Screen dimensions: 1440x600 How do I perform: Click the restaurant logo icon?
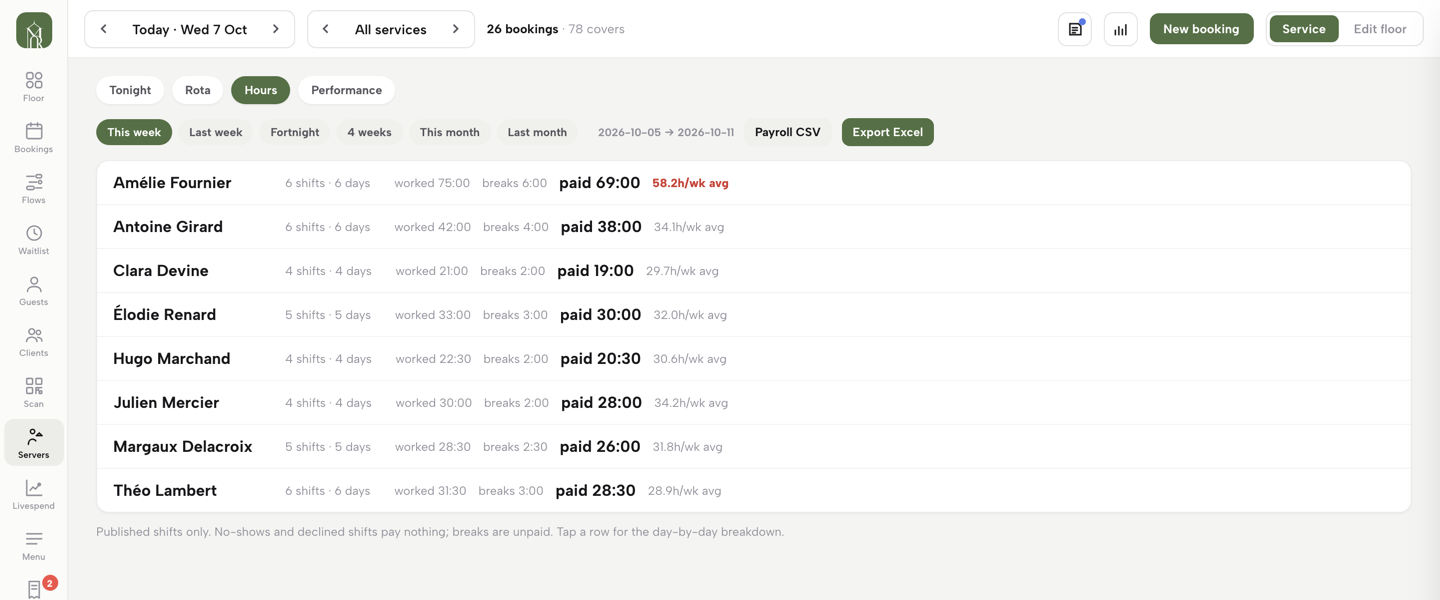click(x=34, y=30)
